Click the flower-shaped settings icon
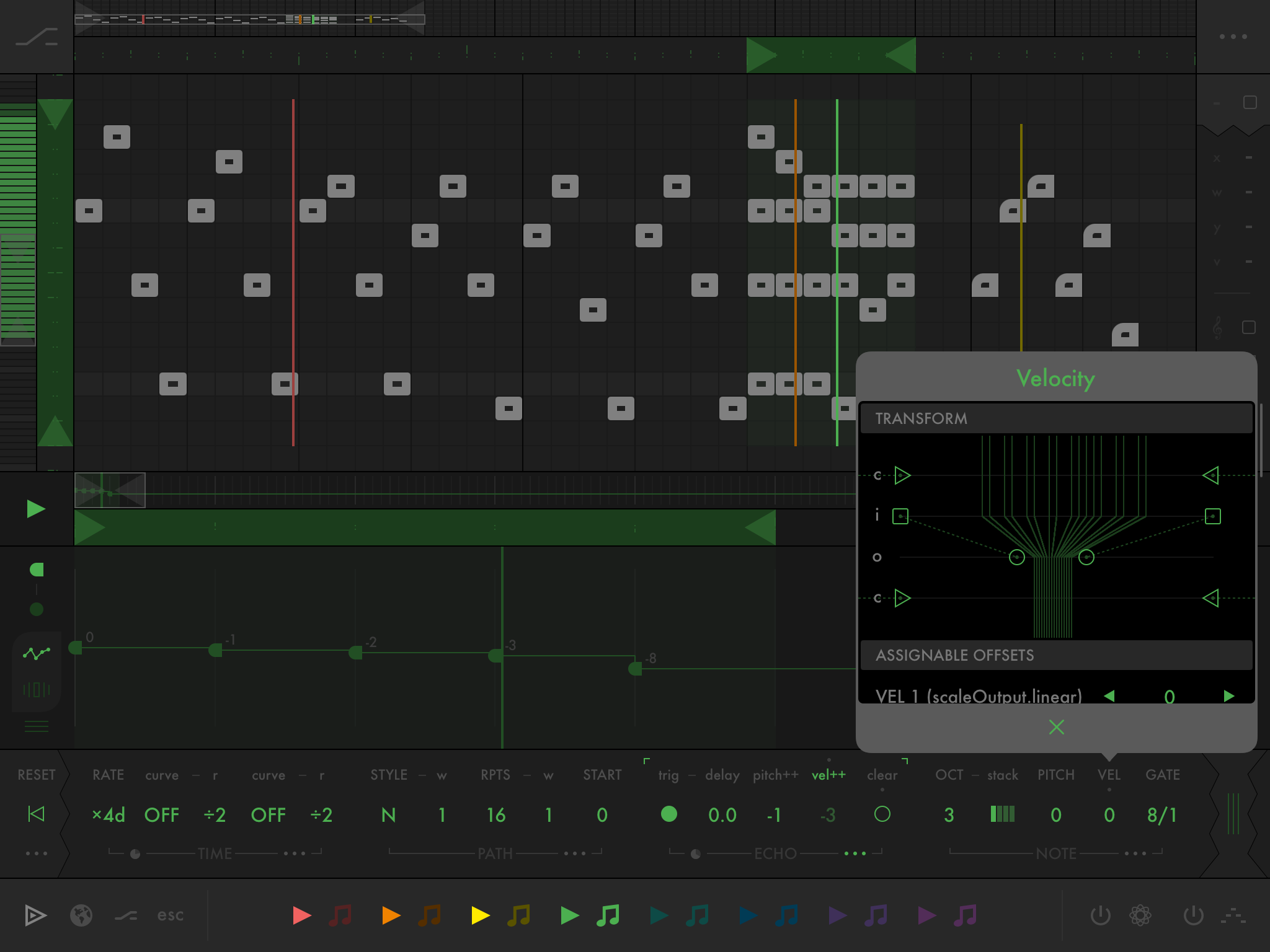This screenshot has height=952, width=1270. point(1140,915)
